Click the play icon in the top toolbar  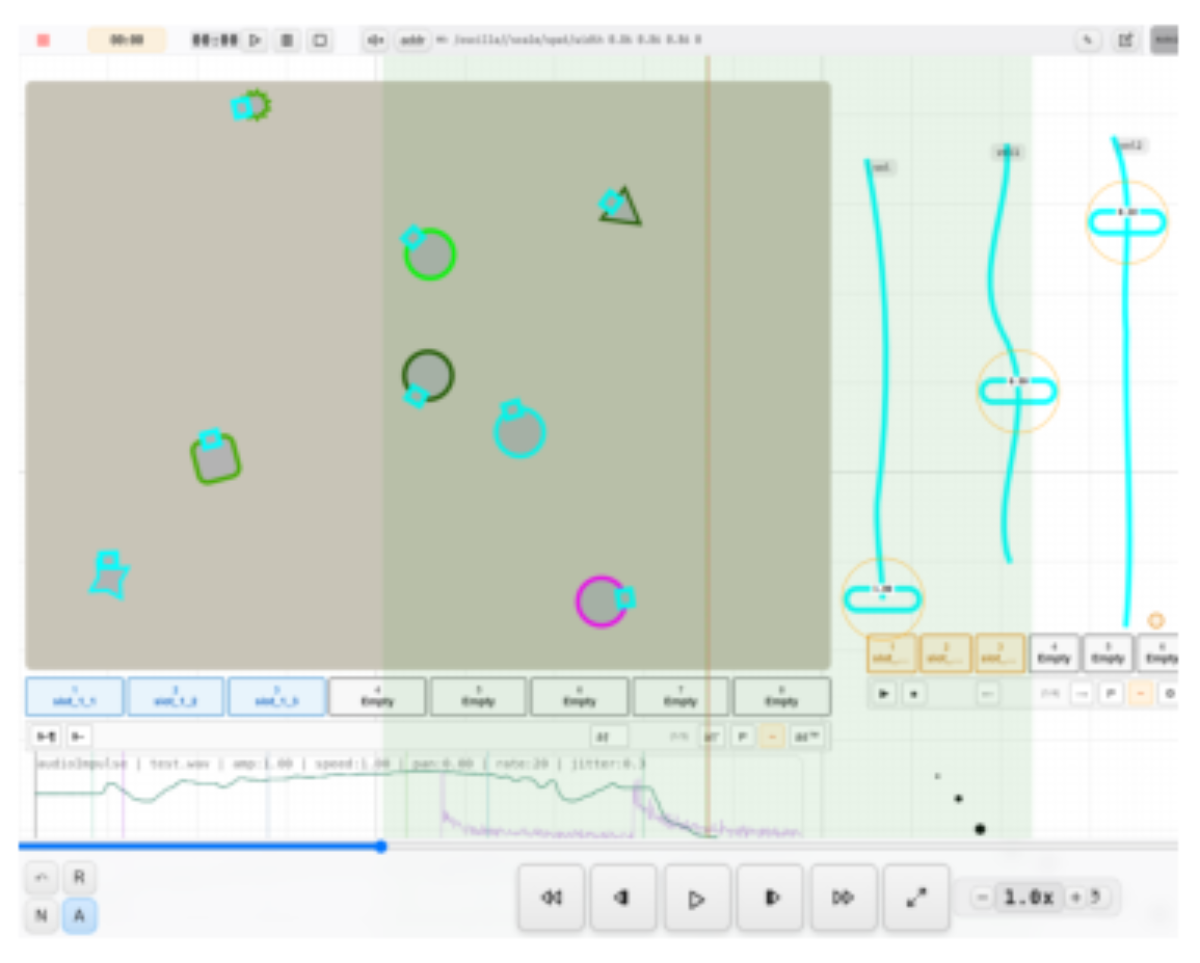[x=255, y=40]
